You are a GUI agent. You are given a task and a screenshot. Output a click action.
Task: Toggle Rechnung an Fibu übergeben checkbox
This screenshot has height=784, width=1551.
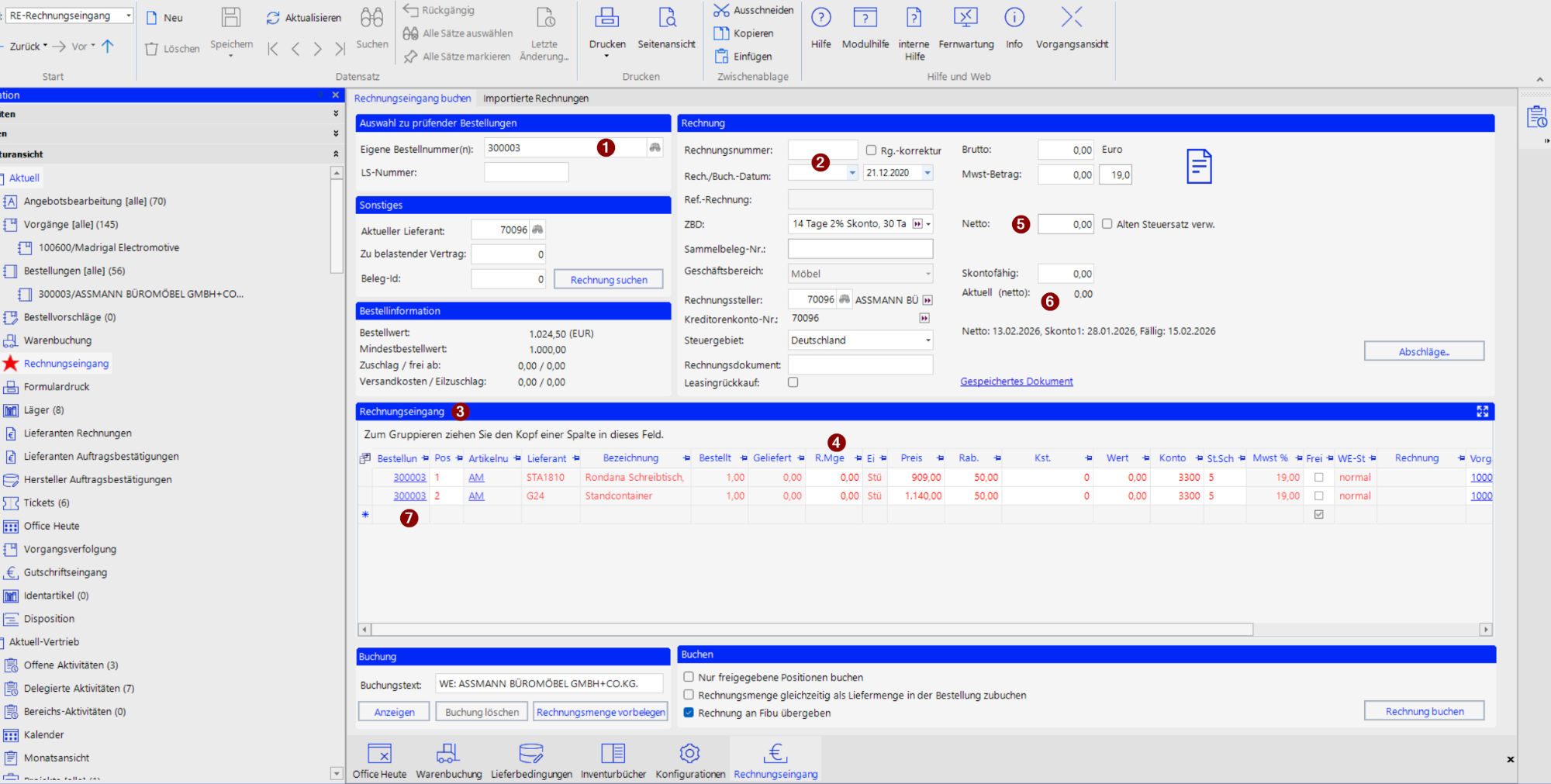coord(689,713)
